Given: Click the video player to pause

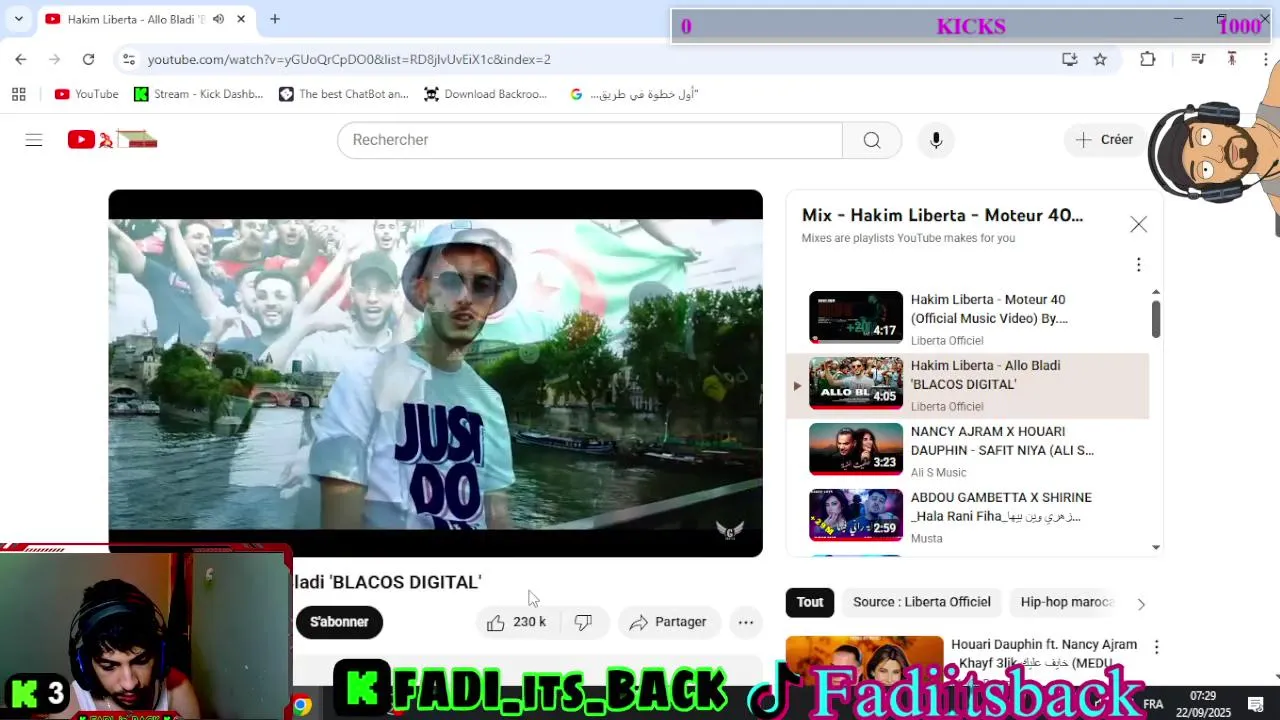Looking at the screenshot, I should click(x=435, y=373).
